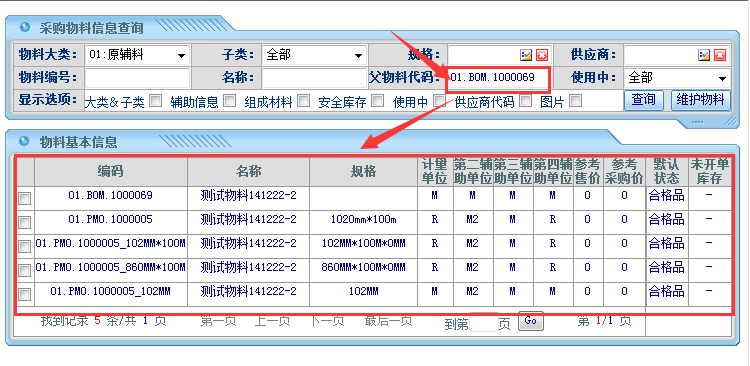This screenshot has width=750, height=366.
Task: Click the 查询 button
Action: click(x=644, y=100)
